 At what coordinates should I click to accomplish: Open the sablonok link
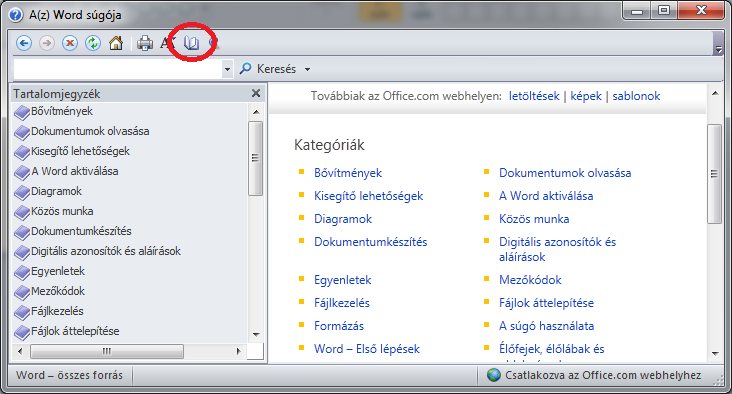636,96
